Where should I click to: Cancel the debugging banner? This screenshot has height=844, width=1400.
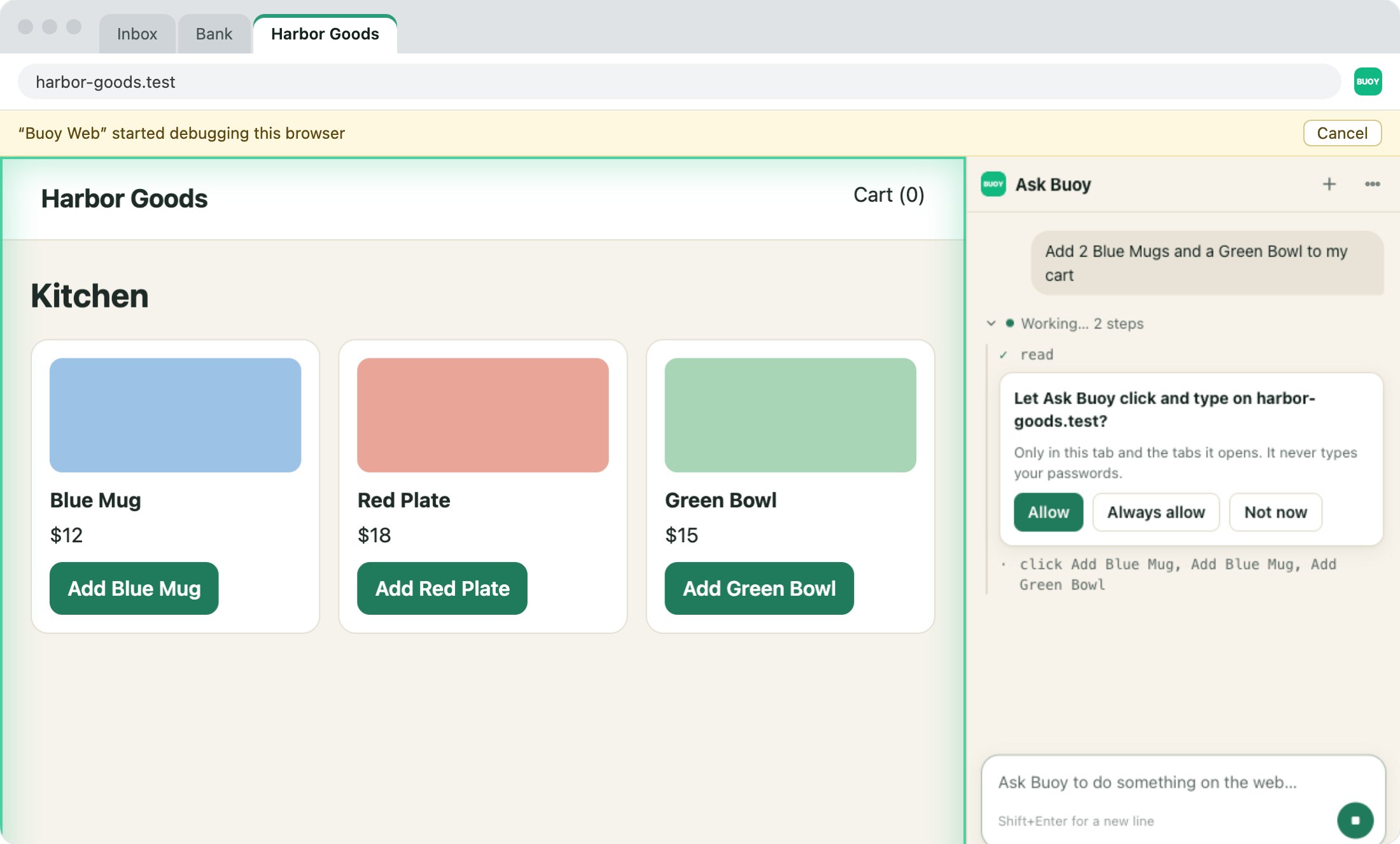coord(1342,133)
